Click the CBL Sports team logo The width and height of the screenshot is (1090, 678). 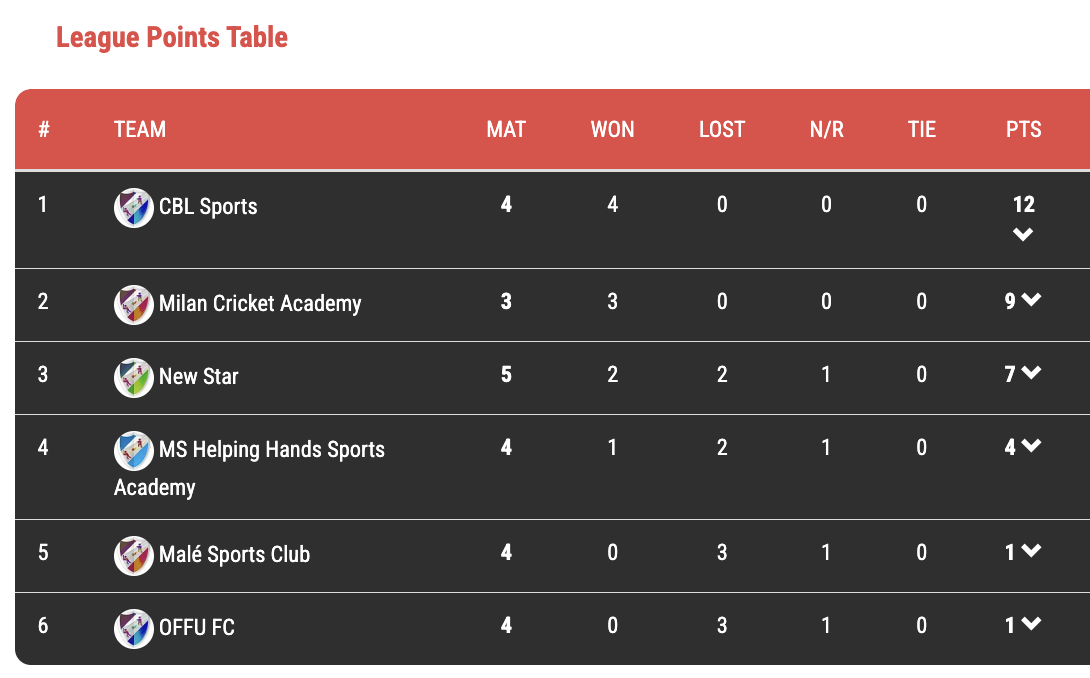pyautogui.click(x=134, y=207)
